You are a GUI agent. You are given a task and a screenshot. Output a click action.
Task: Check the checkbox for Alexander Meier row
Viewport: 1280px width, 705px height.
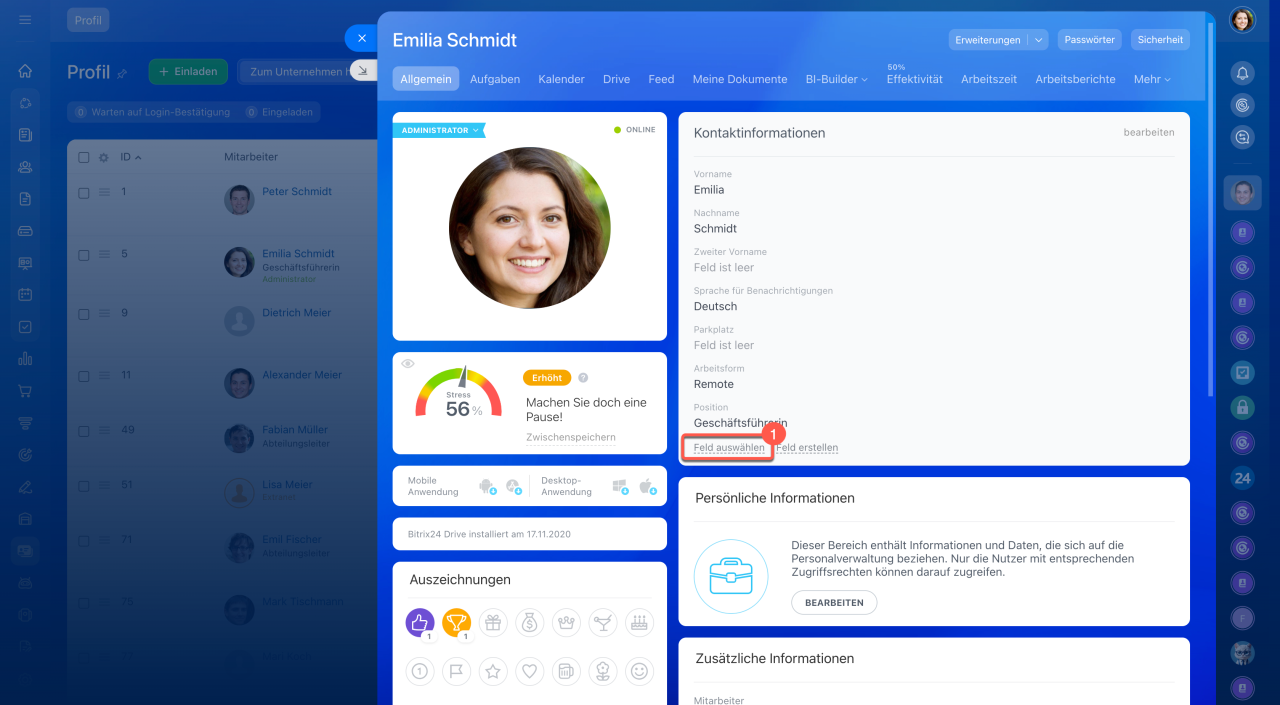(84, 376)
